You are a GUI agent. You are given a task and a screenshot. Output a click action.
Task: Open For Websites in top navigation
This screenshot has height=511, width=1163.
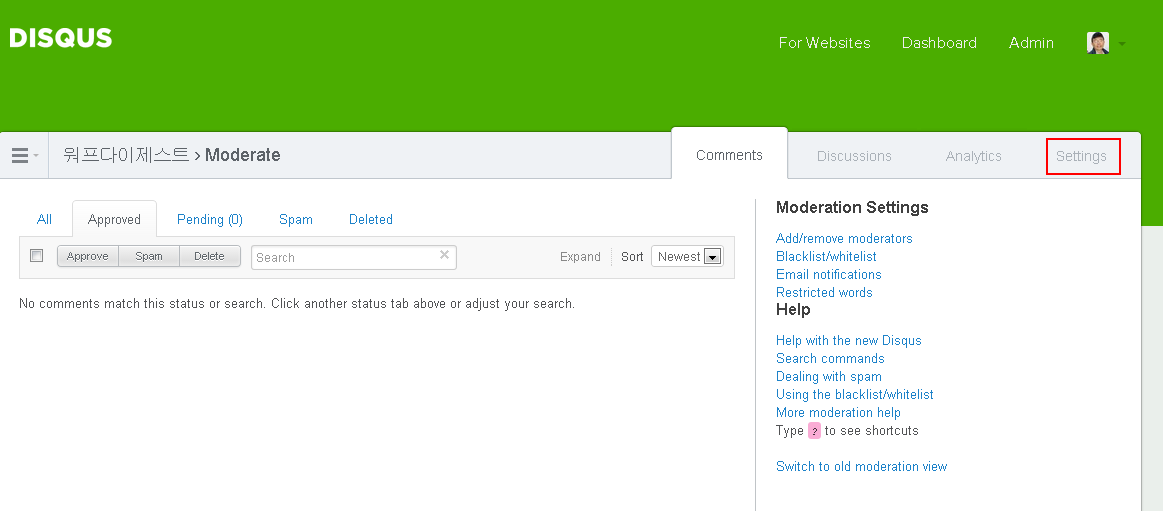(825, 43)
